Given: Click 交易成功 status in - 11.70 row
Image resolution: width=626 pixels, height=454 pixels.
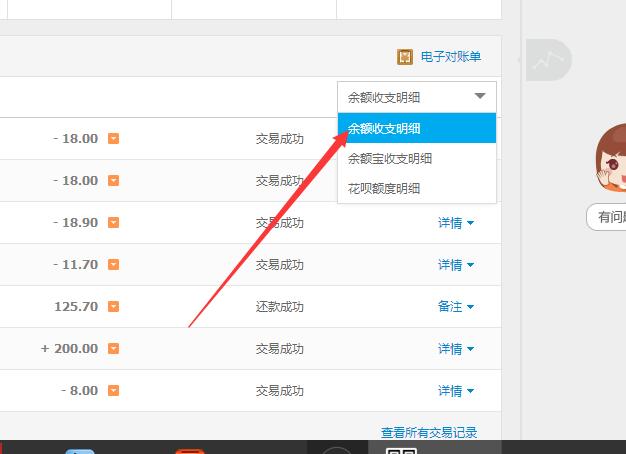Looking at the screenshot, I should tap(280, 265).
